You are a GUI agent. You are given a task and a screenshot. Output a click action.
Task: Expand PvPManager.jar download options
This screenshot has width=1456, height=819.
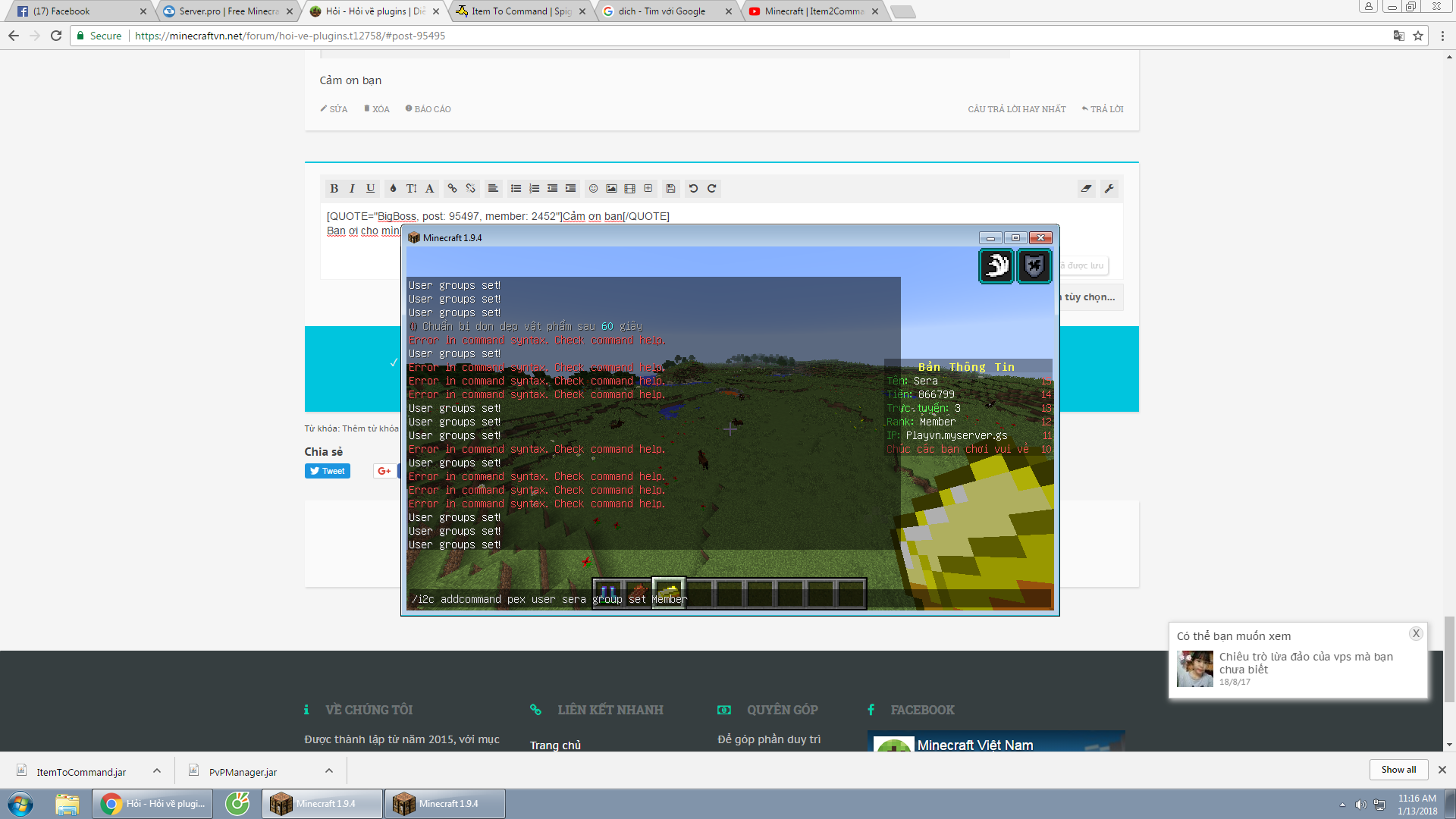click(x=329, y=770)
